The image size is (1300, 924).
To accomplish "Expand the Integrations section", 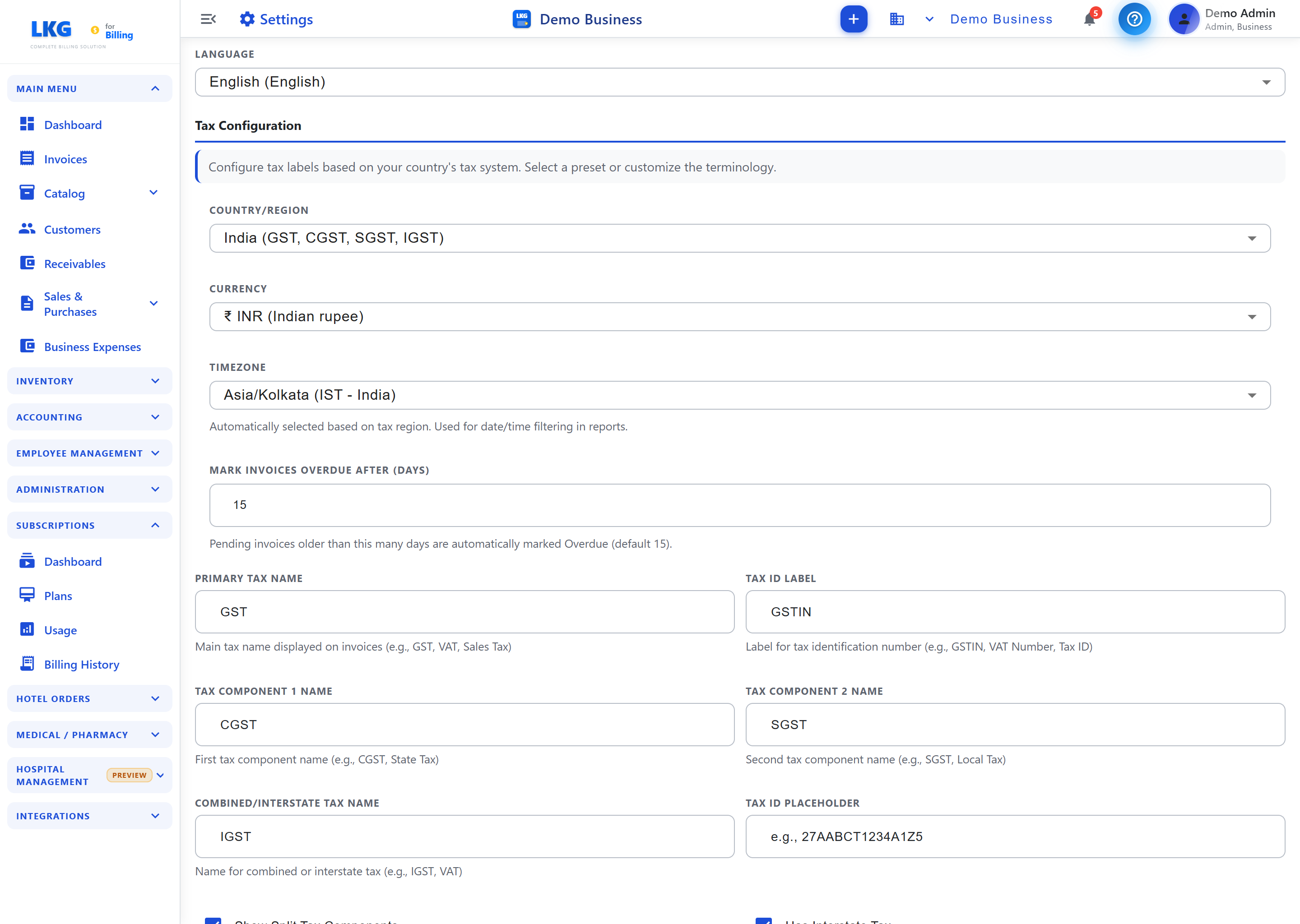I will (x=89, y=816).
